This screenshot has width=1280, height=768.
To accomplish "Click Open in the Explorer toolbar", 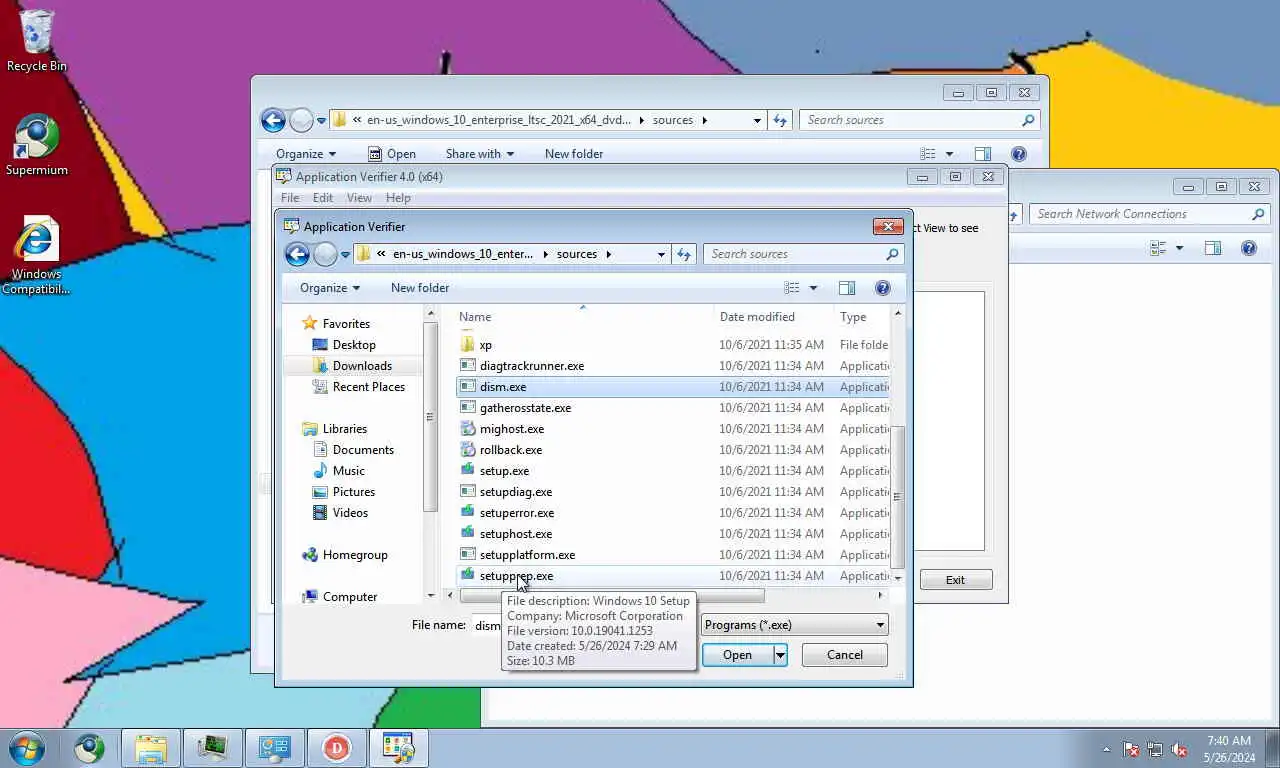I will click(x=392, y=154).
